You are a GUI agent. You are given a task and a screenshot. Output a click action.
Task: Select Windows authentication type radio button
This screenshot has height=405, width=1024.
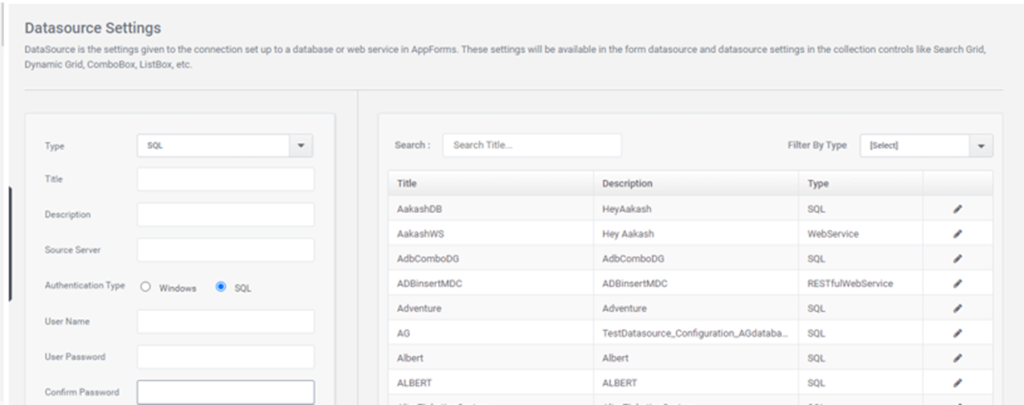(146, 287)
